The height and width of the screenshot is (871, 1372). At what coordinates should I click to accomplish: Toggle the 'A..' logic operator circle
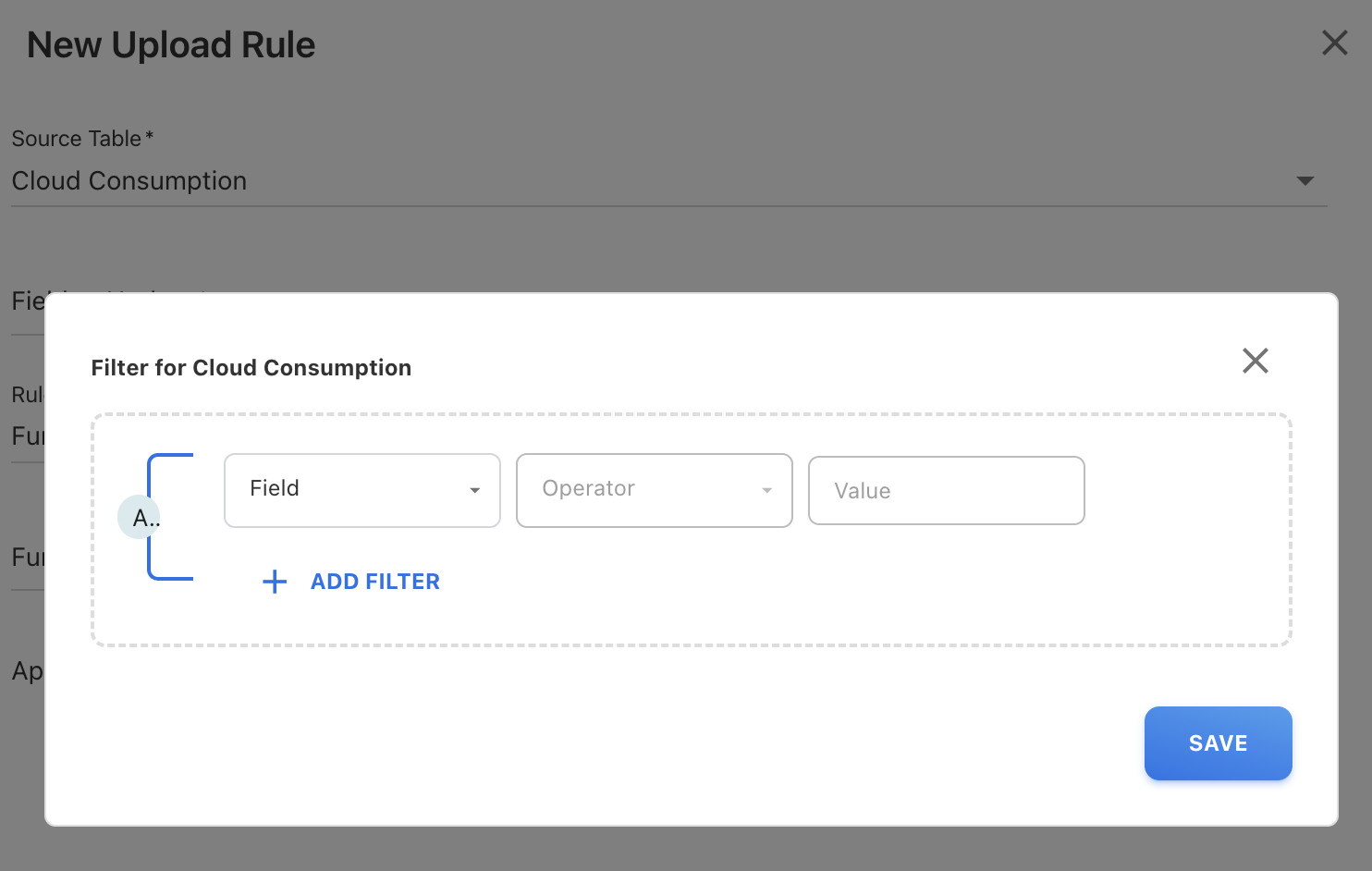coord(140,517)
